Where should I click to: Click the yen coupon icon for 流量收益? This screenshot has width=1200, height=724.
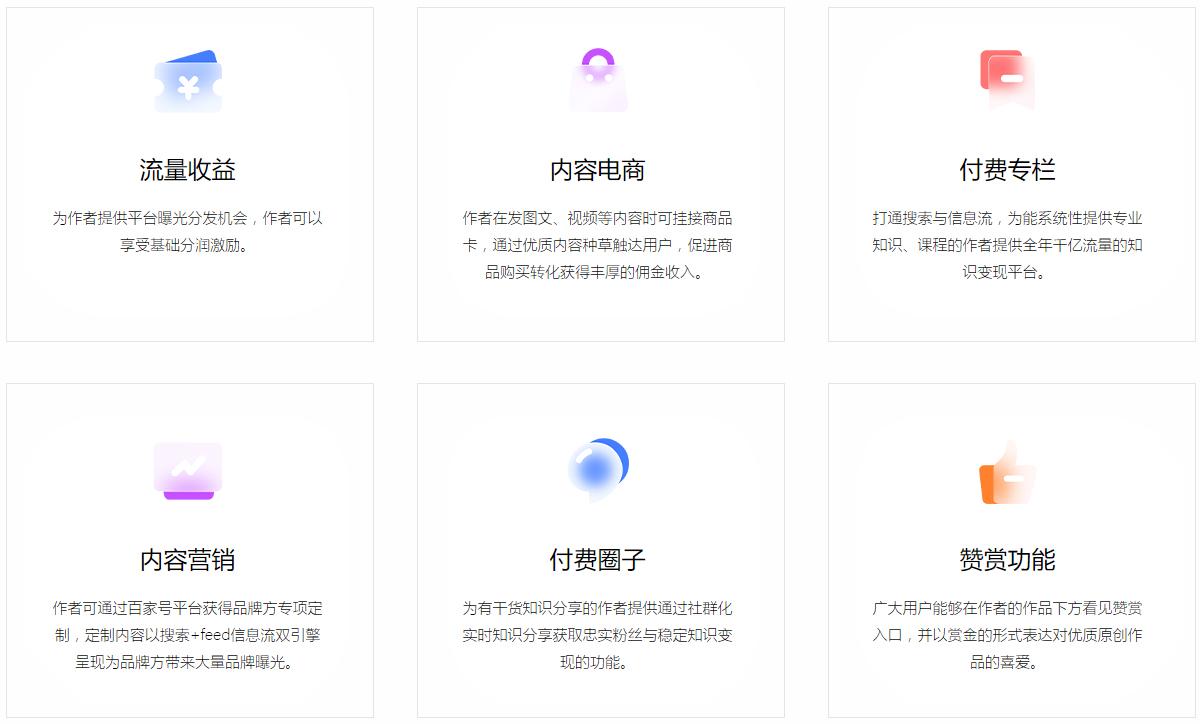pos(188,82)
